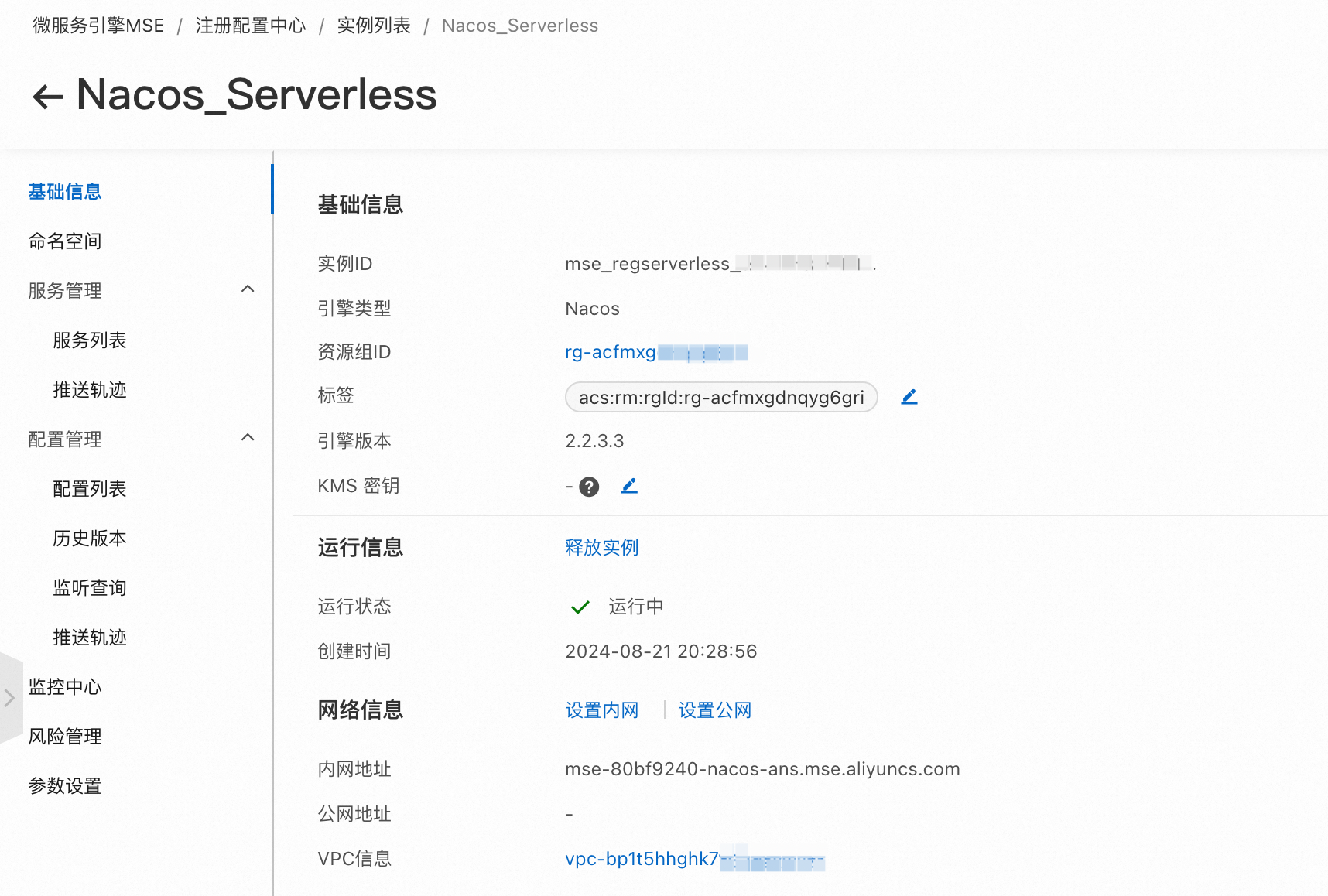The width and height of the screenshot is (1328, 896).
Task: Open the KMS 密钥 help question mark
Action: click(589, 486)
